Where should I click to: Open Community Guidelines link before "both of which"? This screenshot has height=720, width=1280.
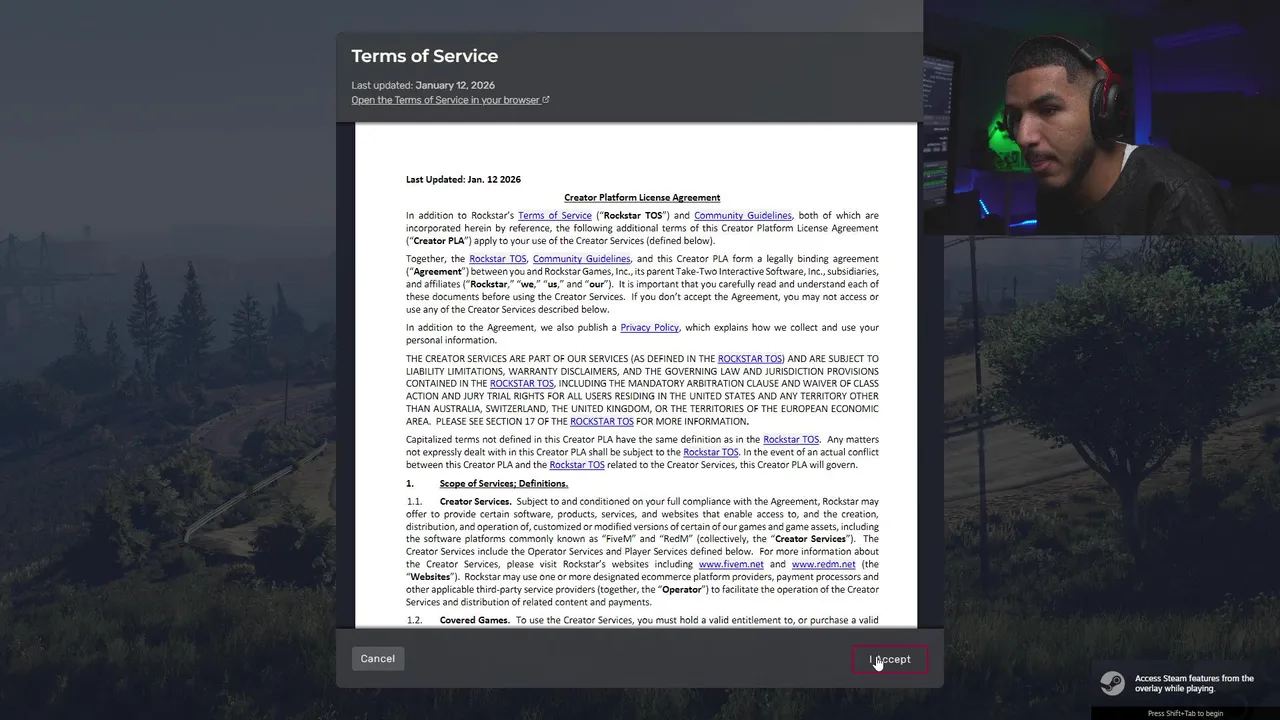pos(743,216)
